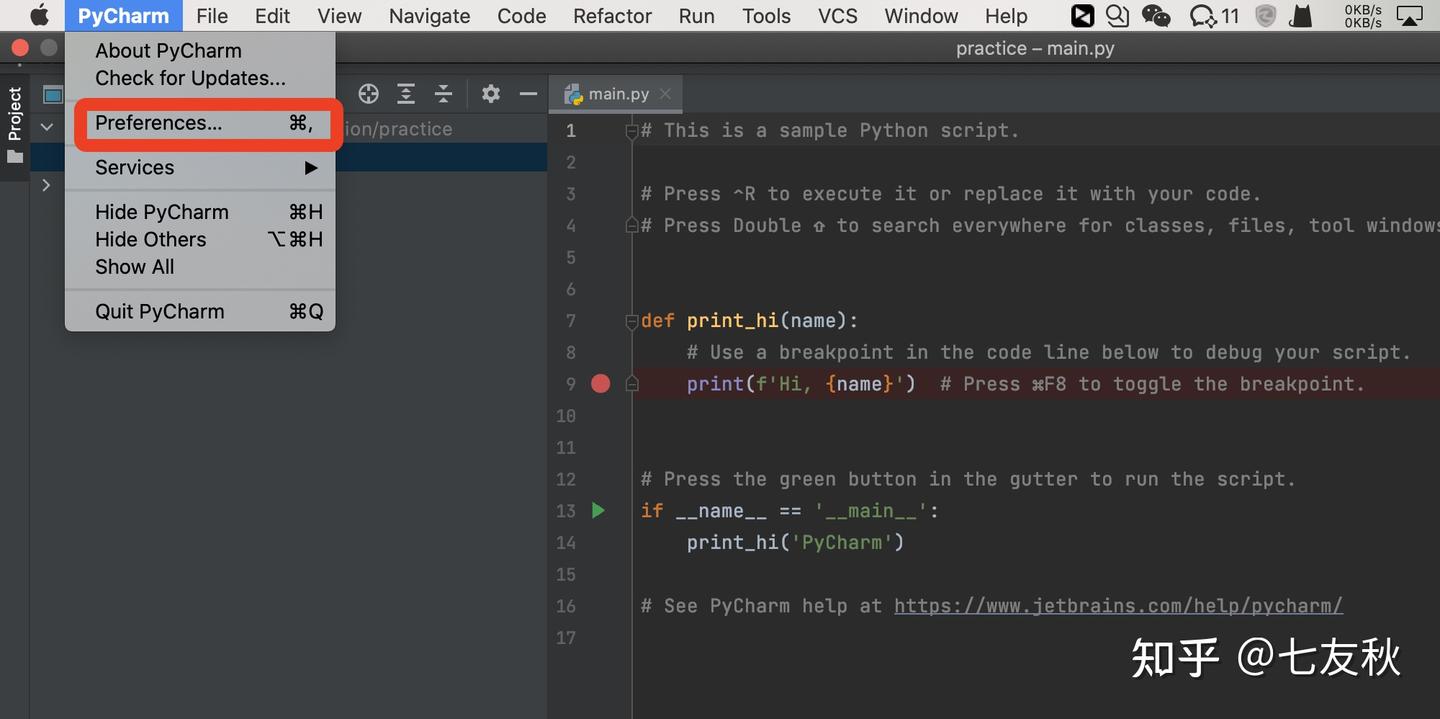This screenshot has height=719, width=1440.
Task: Open the jetbrains.com PyCharm help link
Action: [x=1118, y=606]
